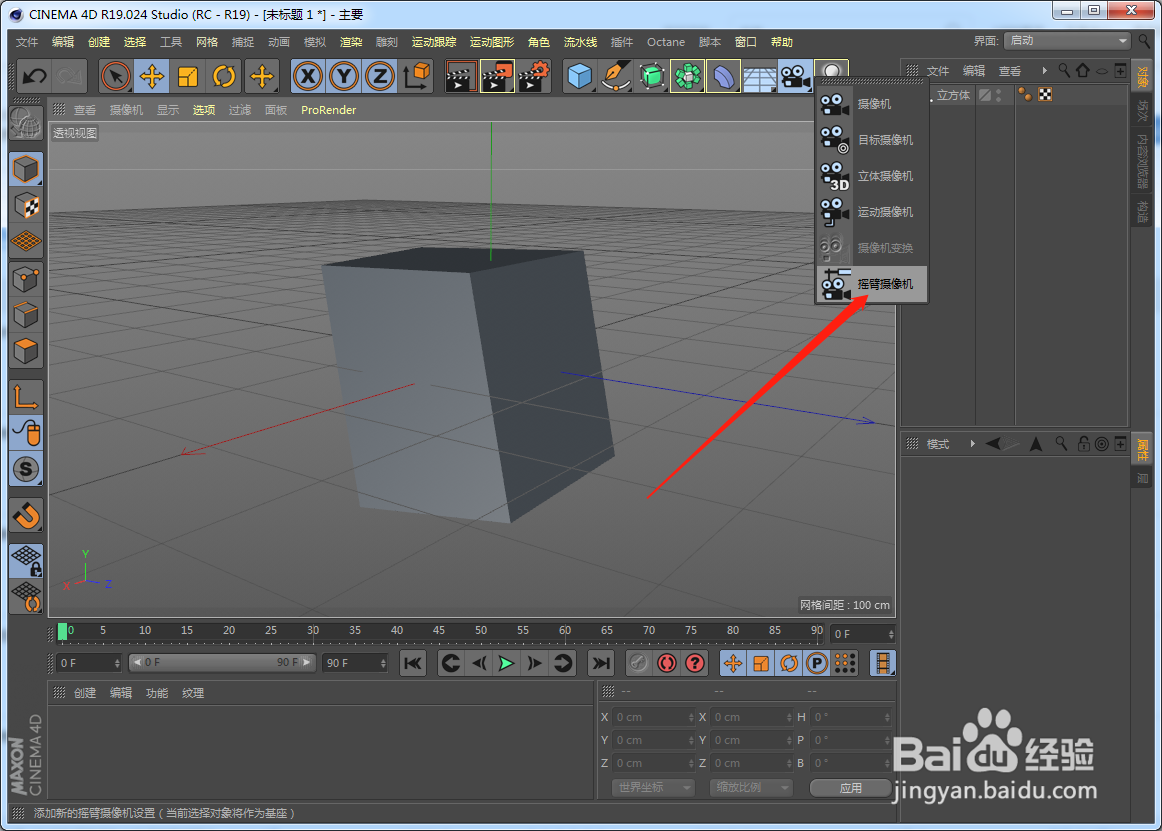The width and height of the screenshot is (1162, 831).
Task: Switch to Polygons mode
Action: (x=26, y=351)
